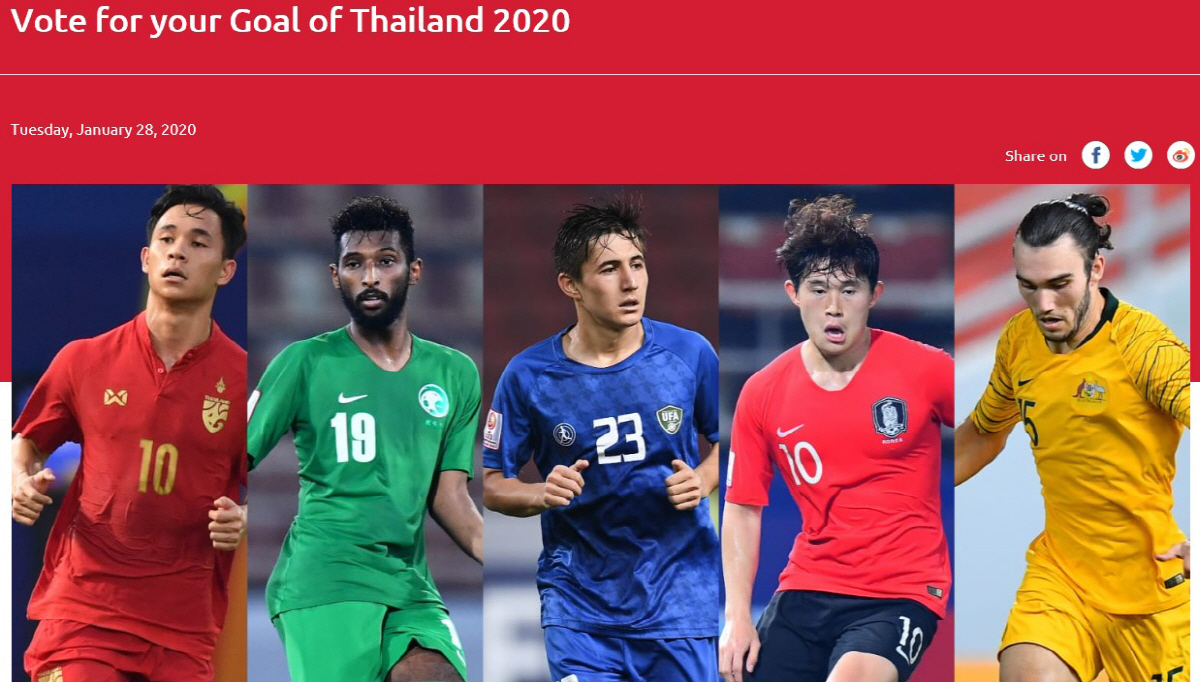Click the white number 23 on the jersey
The width and height of the screenshot is (1200, 682).
[619, 438]
